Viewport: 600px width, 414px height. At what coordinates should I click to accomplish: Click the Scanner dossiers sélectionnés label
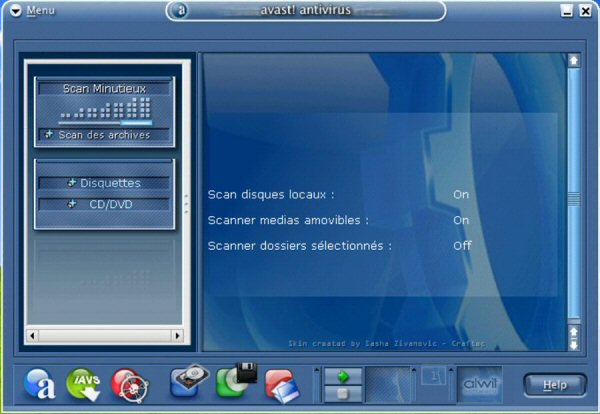point(300,246)
